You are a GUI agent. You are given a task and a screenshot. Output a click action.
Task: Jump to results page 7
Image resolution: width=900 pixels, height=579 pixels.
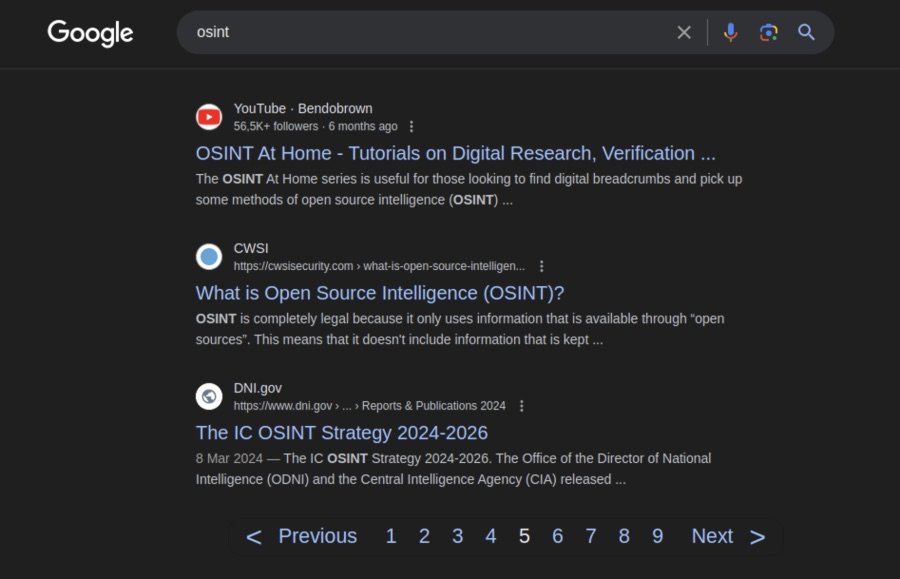(x=591, y=536)
